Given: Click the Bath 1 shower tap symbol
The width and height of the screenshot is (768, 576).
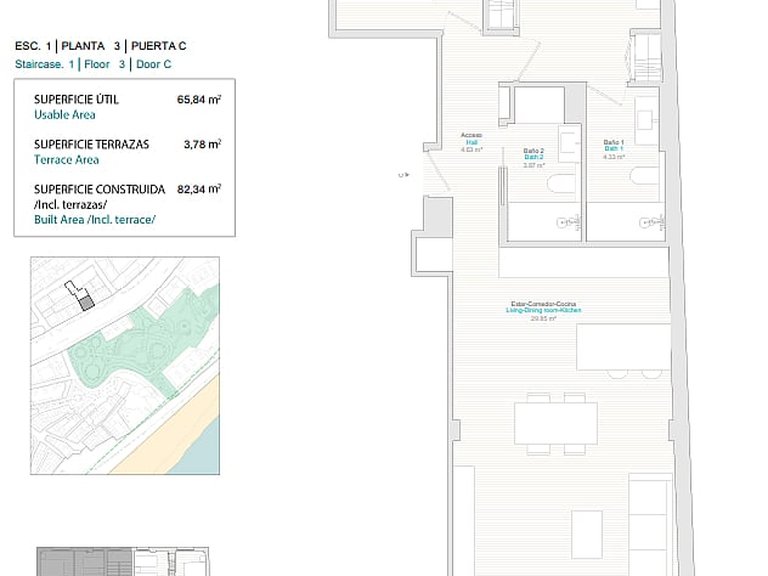Looking at the screenshot, I should [652, 223].
